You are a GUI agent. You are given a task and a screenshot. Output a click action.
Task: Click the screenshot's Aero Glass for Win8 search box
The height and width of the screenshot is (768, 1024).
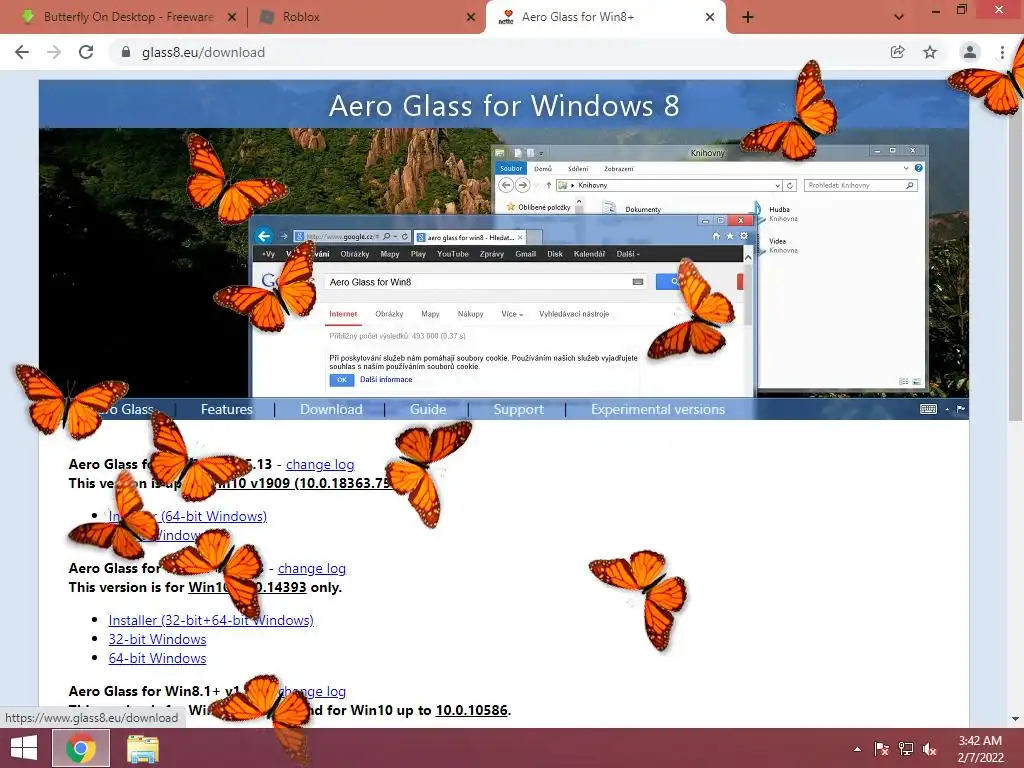click(x=486, y=282)
